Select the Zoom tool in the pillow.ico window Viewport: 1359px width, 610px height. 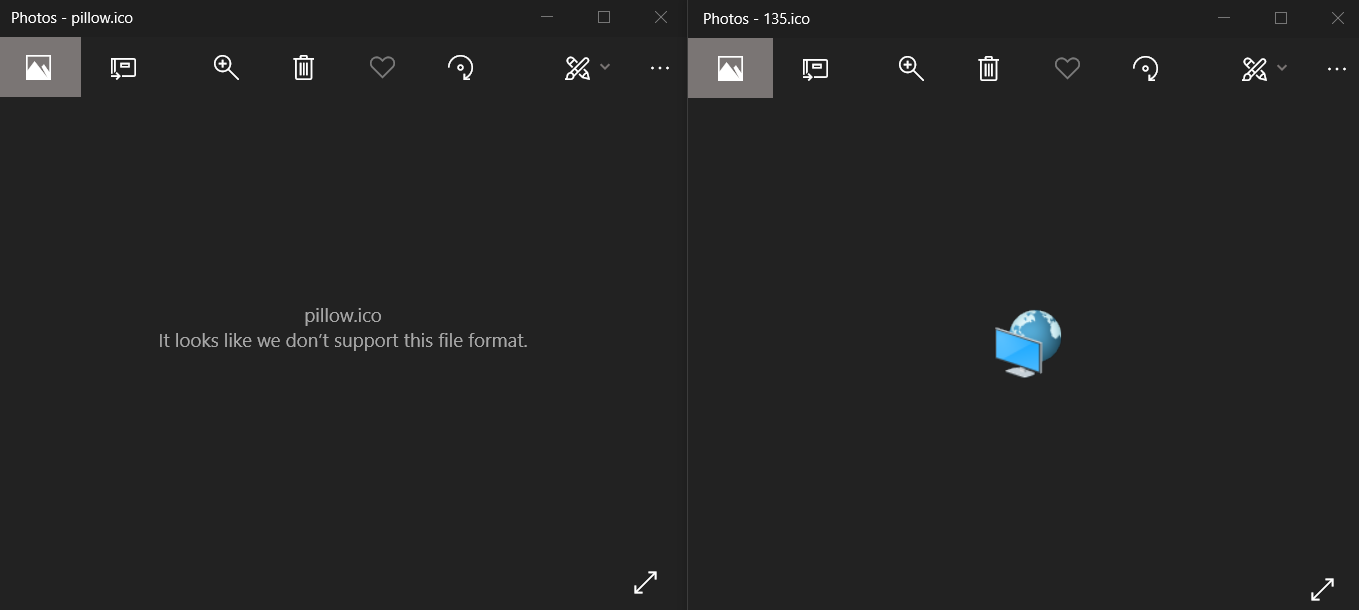click(226, 67)
